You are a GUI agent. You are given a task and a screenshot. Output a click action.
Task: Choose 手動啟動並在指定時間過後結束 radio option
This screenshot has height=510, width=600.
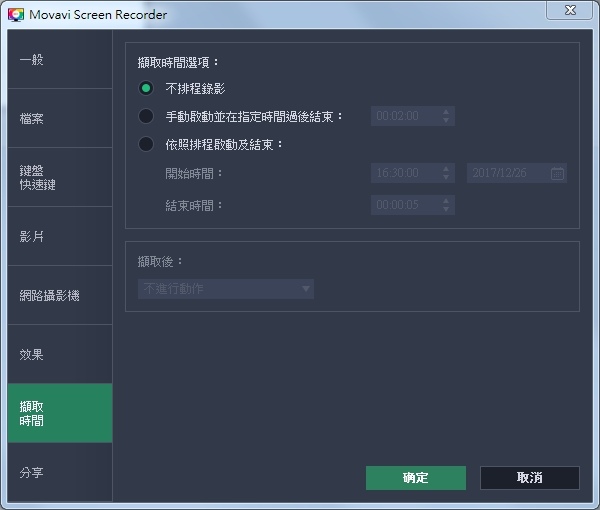point(146,116)
